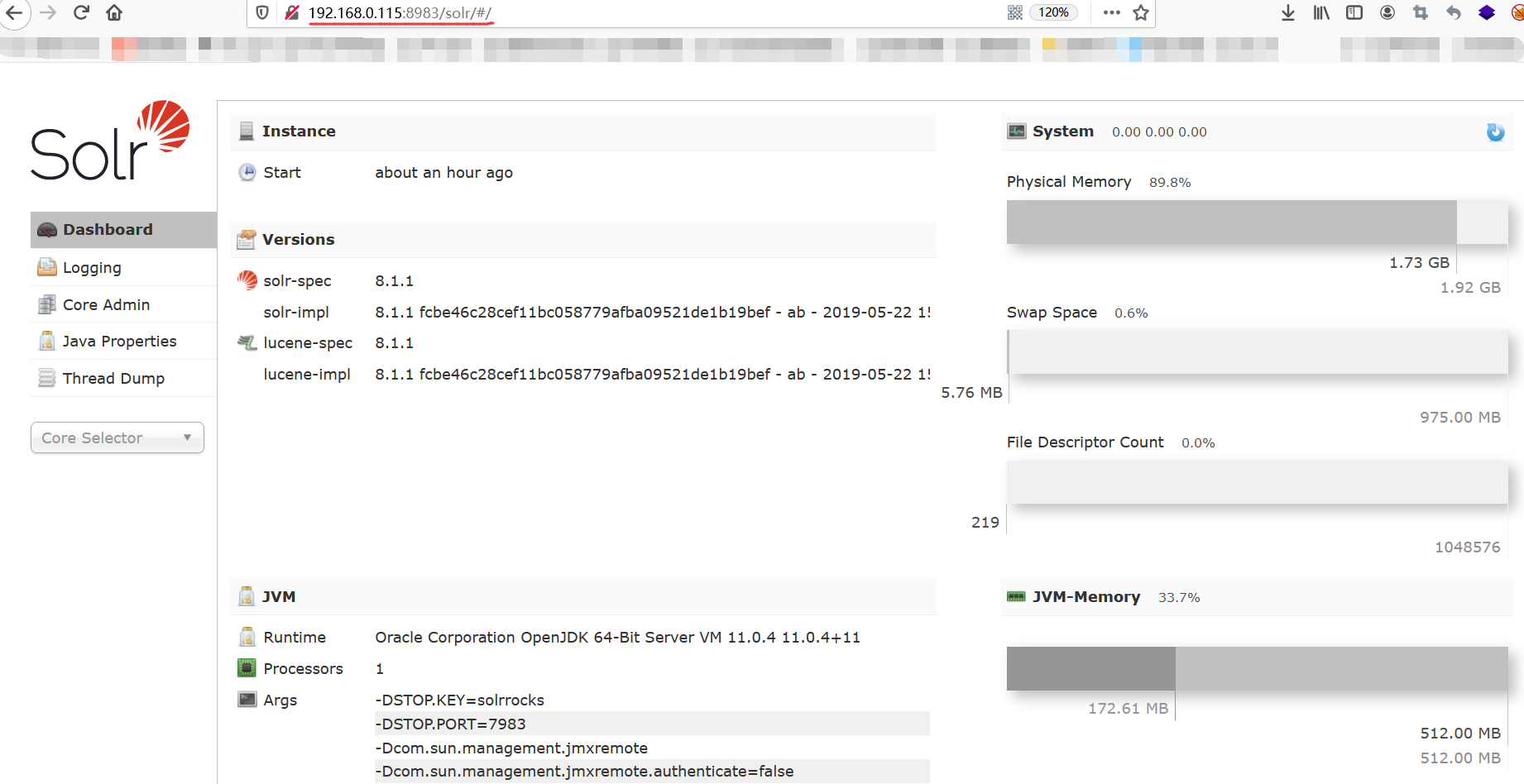Click the Versions section icon

coord(246,240)
